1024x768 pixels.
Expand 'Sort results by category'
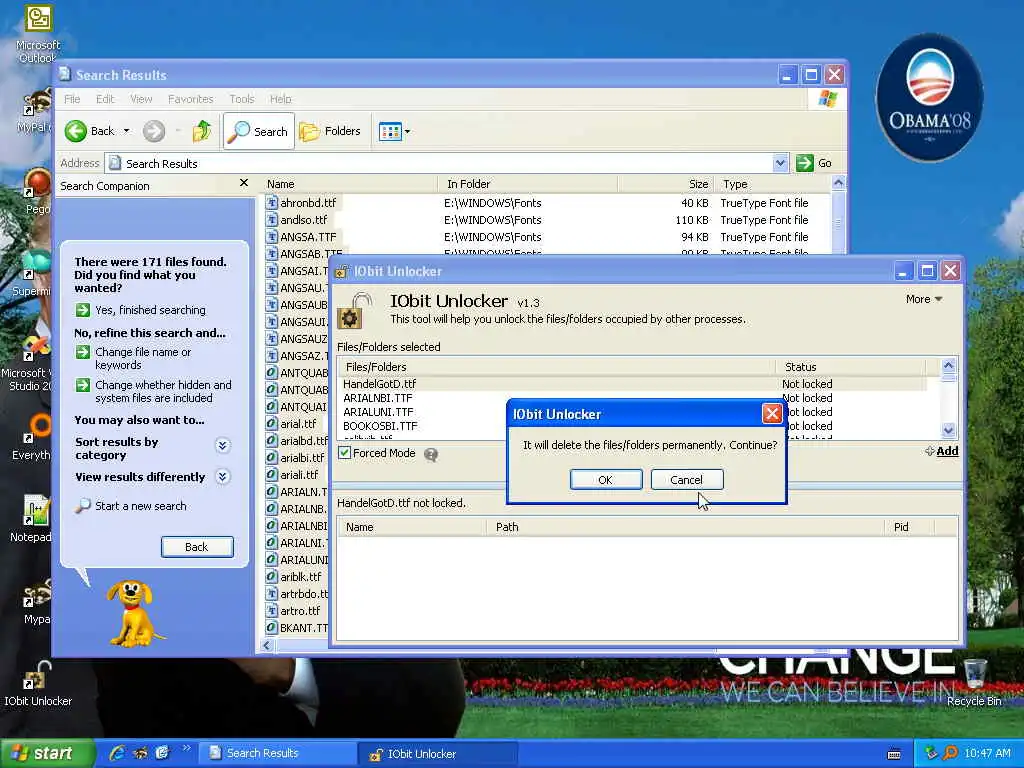point(222,445)
